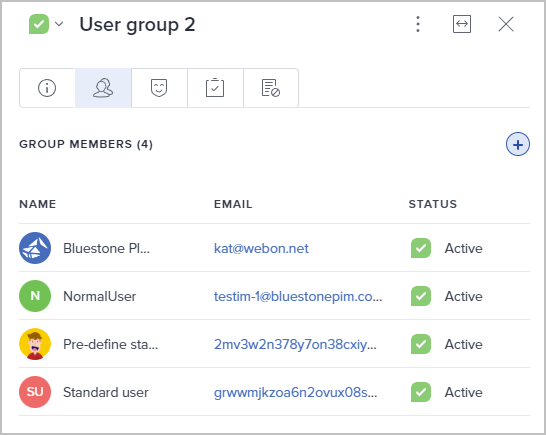
Task: Sort members by the NAME column header
Action: tap(38, 204)
